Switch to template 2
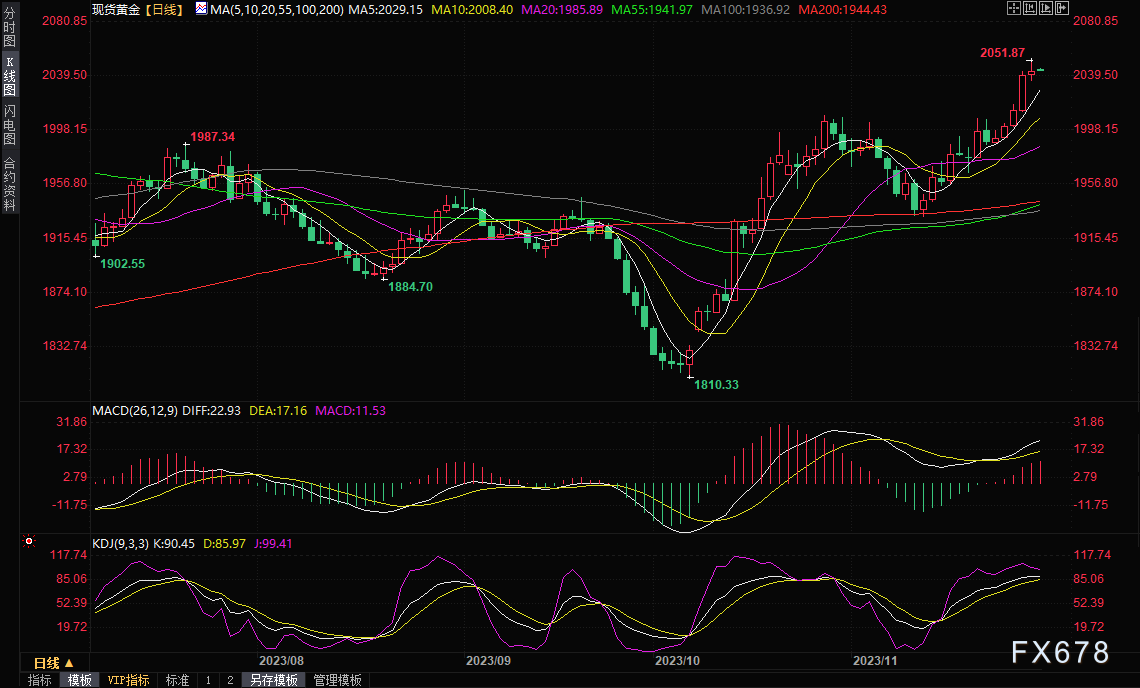The width and height of the screenshot is (1140, 688). (229, 680)
